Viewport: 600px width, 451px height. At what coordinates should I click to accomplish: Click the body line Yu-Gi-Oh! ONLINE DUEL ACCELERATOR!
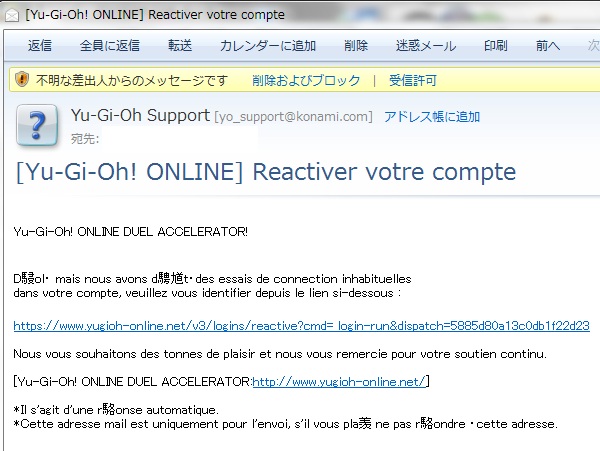pyautogui.click(x=130, y=231)
